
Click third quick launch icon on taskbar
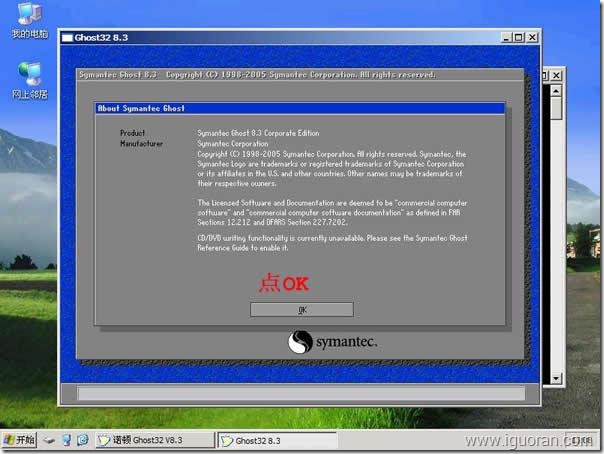click(x=82, y=440)
